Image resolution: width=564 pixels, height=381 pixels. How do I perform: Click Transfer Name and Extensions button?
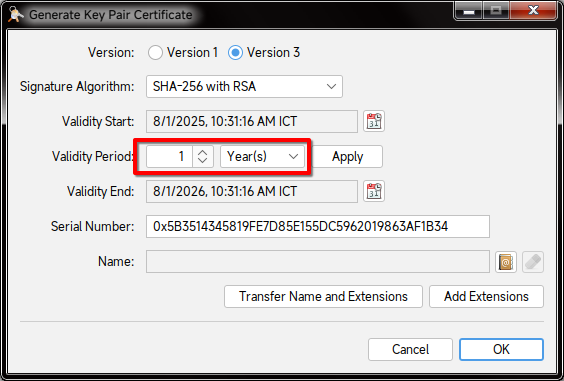point(323,296)
